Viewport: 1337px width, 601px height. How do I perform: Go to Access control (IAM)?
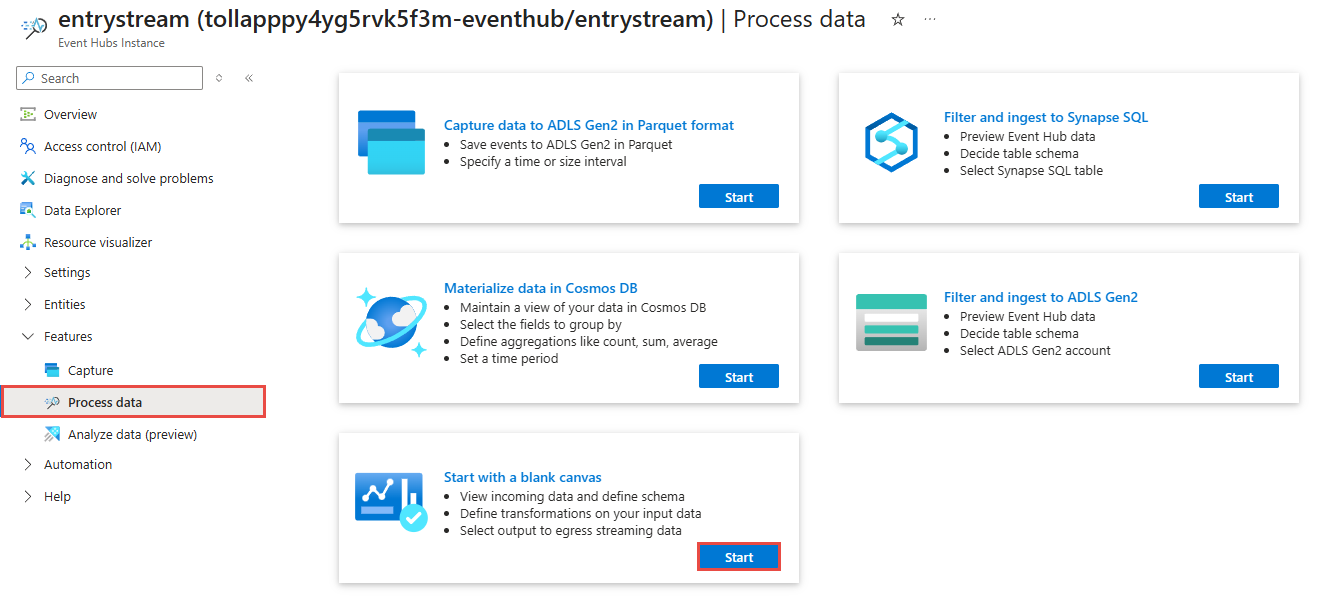coord(102,147)
